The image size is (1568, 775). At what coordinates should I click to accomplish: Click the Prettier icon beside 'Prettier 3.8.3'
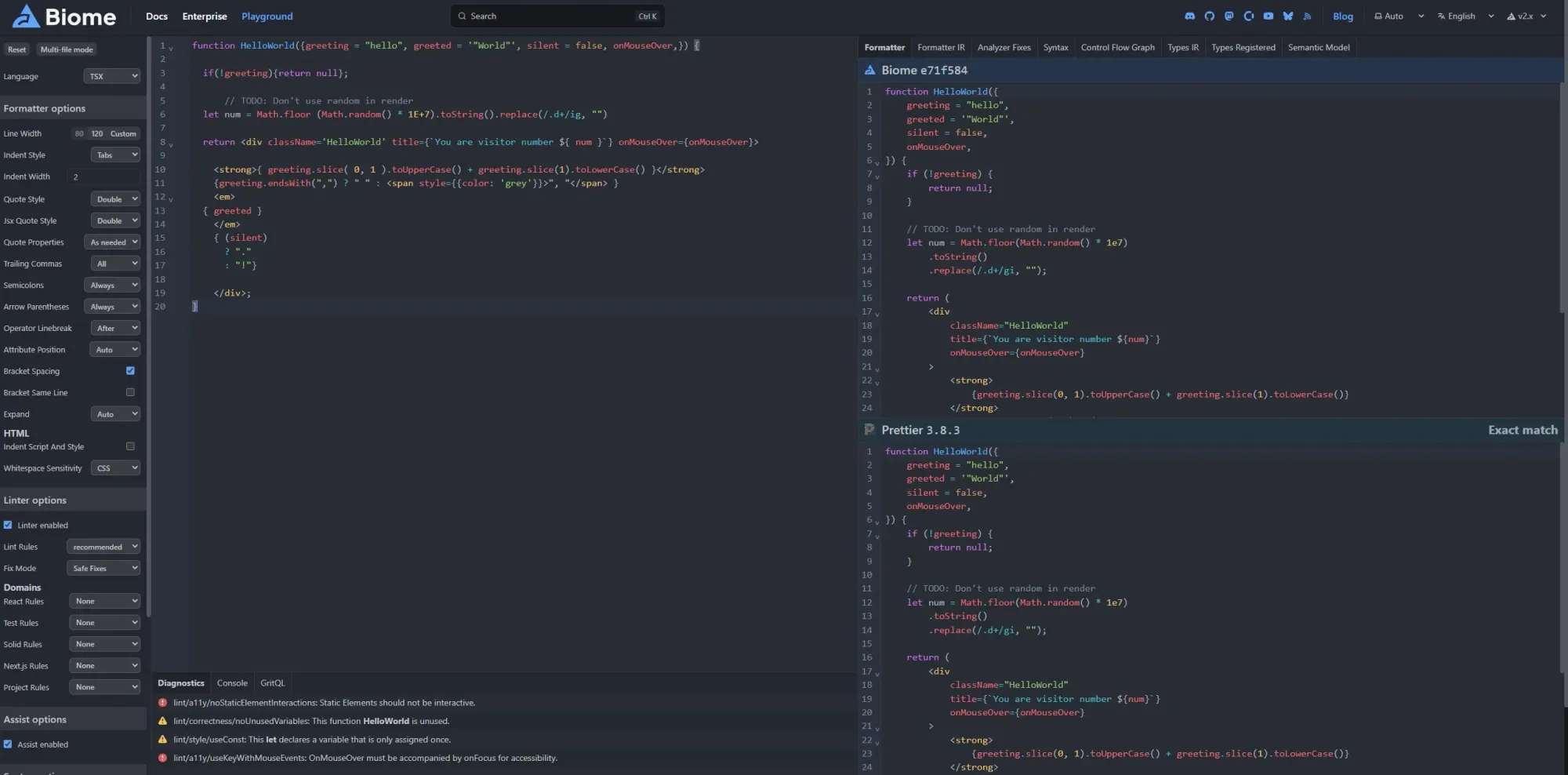click(869, 430)
